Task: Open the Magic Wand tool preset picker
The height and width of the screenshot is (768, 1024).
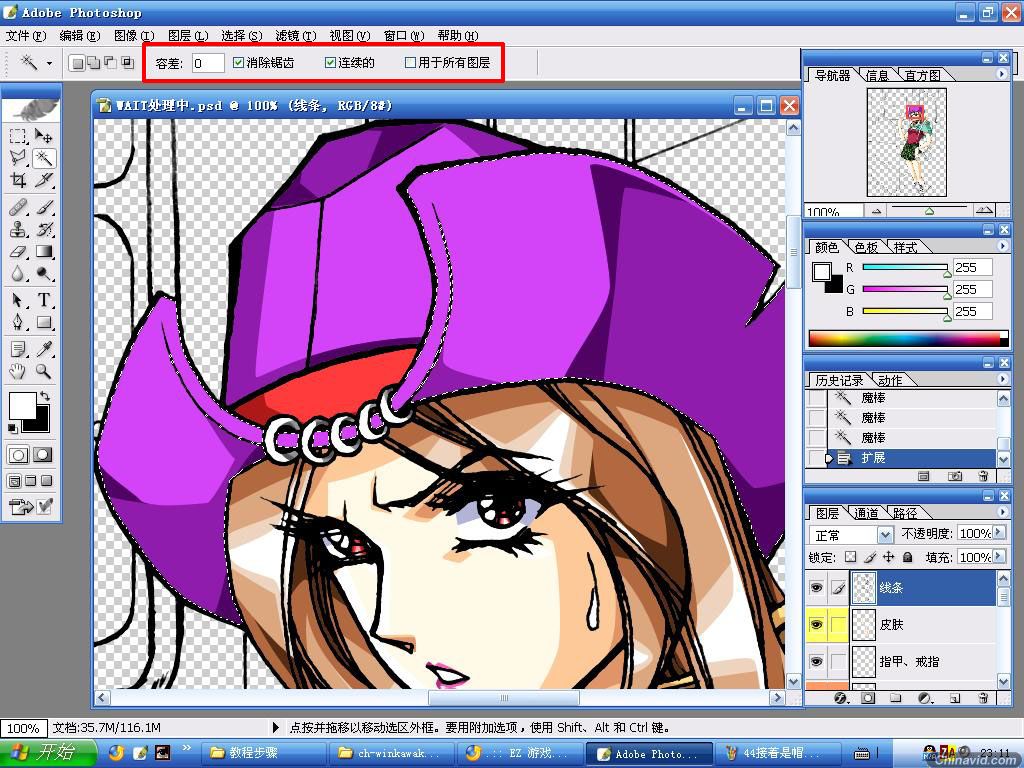Action: (x=50, y=63)
